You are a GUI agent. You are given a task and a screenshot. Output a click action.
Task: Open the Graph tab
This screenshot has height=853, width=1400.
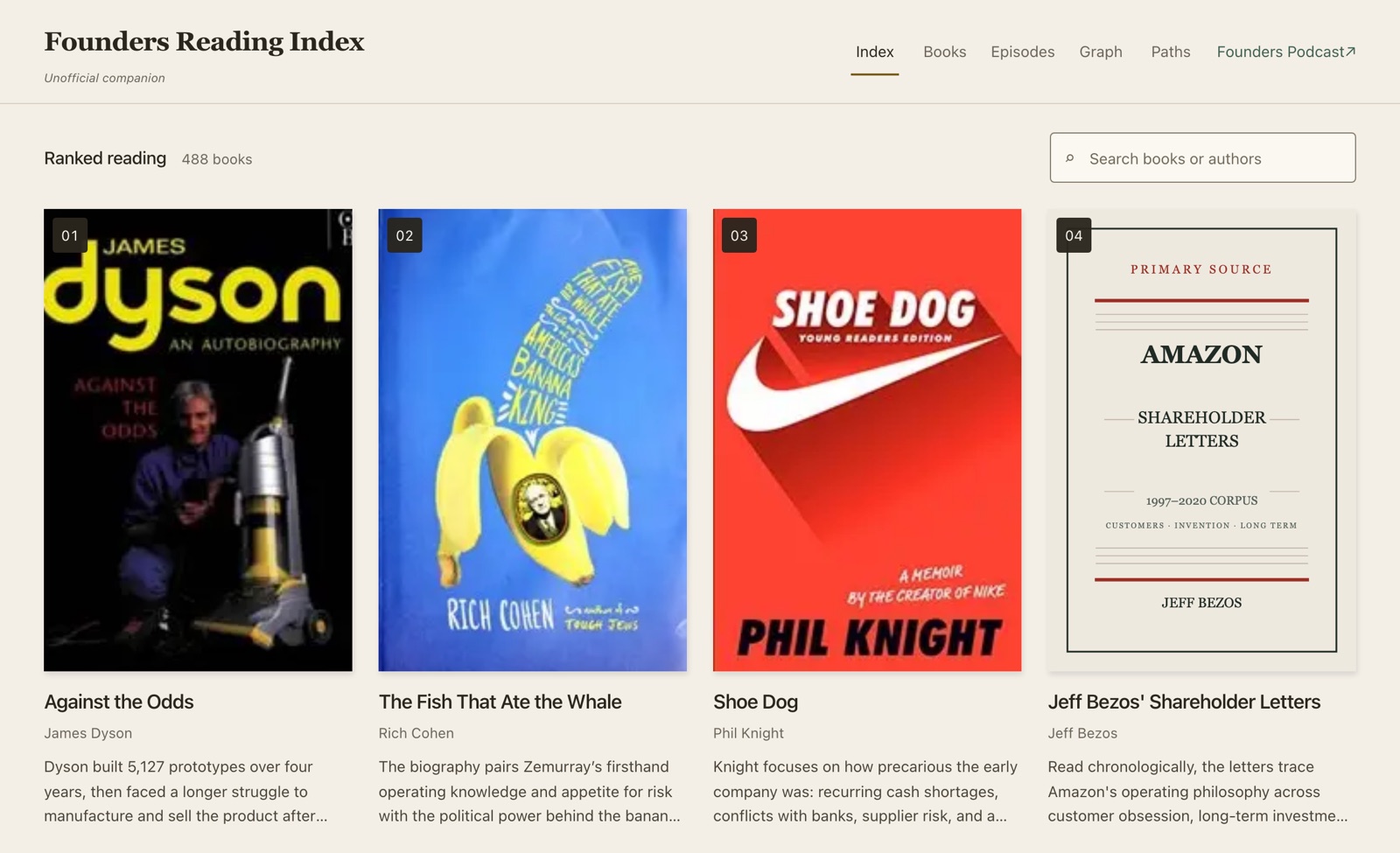(x=1101, y=52)
